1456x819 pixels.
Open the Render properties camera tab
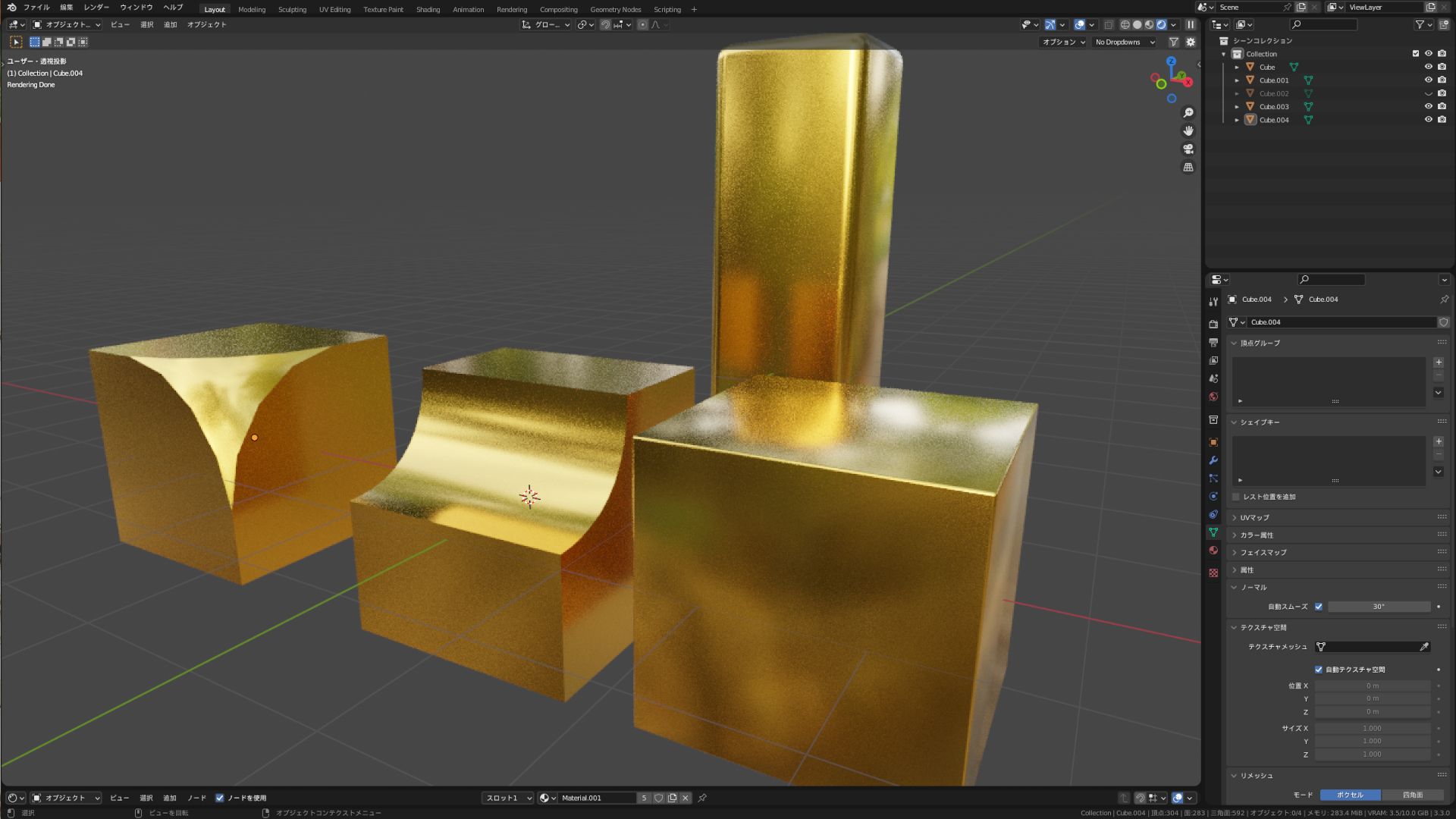1213,325
